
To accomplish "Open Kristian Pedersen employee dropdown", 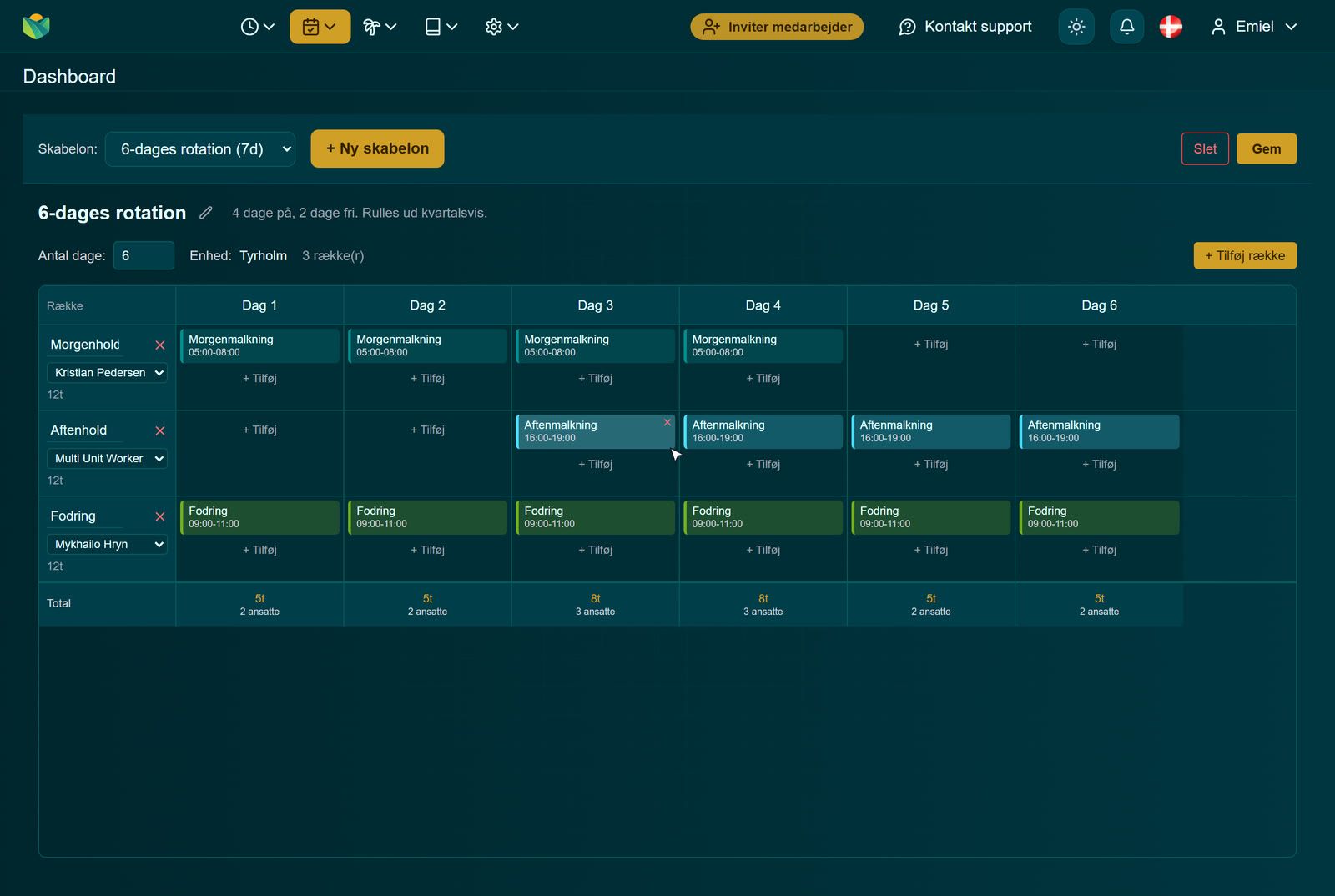I will pyautogui.click(x=107, y=373).
